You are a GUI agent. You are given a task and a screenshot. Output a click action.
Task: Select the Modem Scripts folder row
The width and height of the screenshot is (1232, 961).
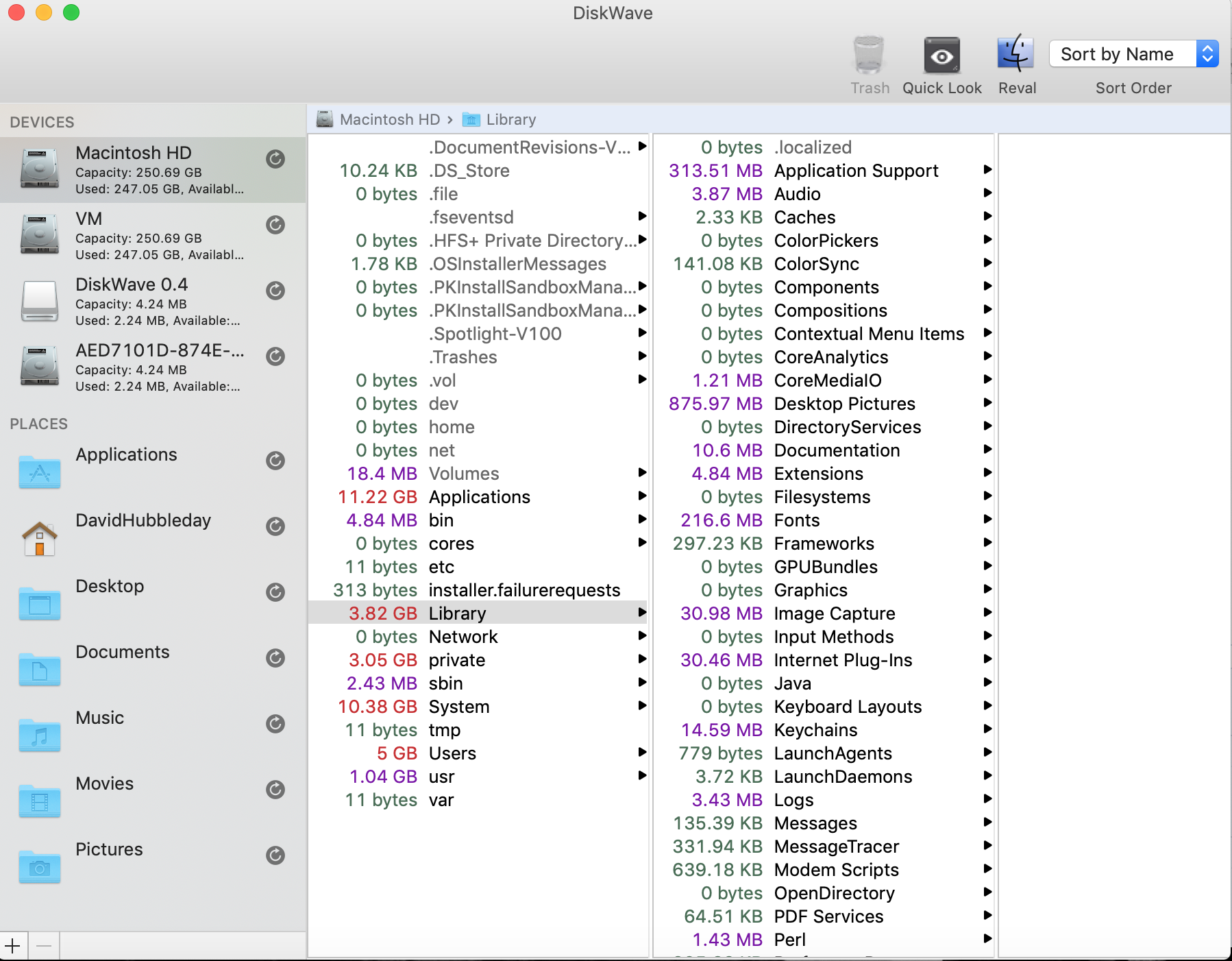coord(824,869)
